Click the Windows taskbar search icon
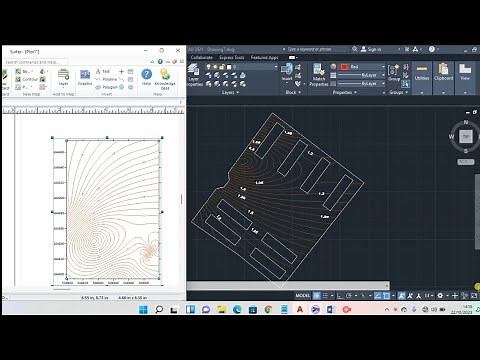 (x=159, y=309)
